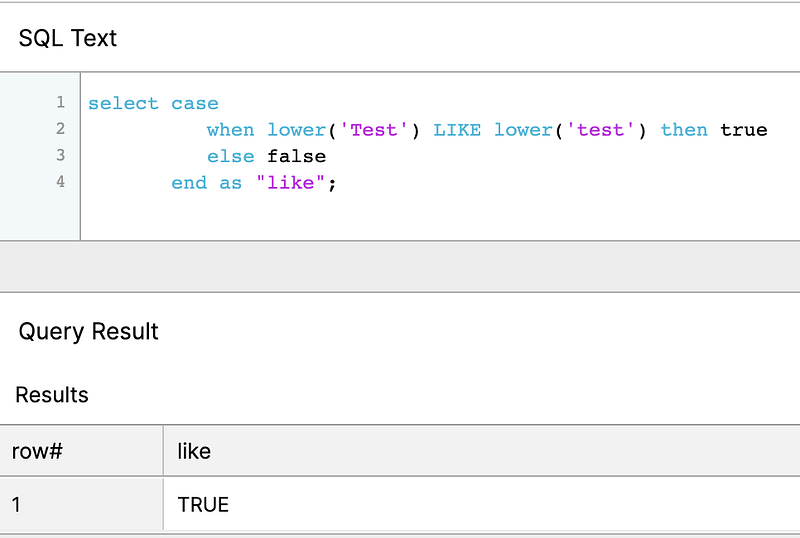Click the 'else' keyword on line three
This screenshot has height=538, width=800.
coord(231,156)
